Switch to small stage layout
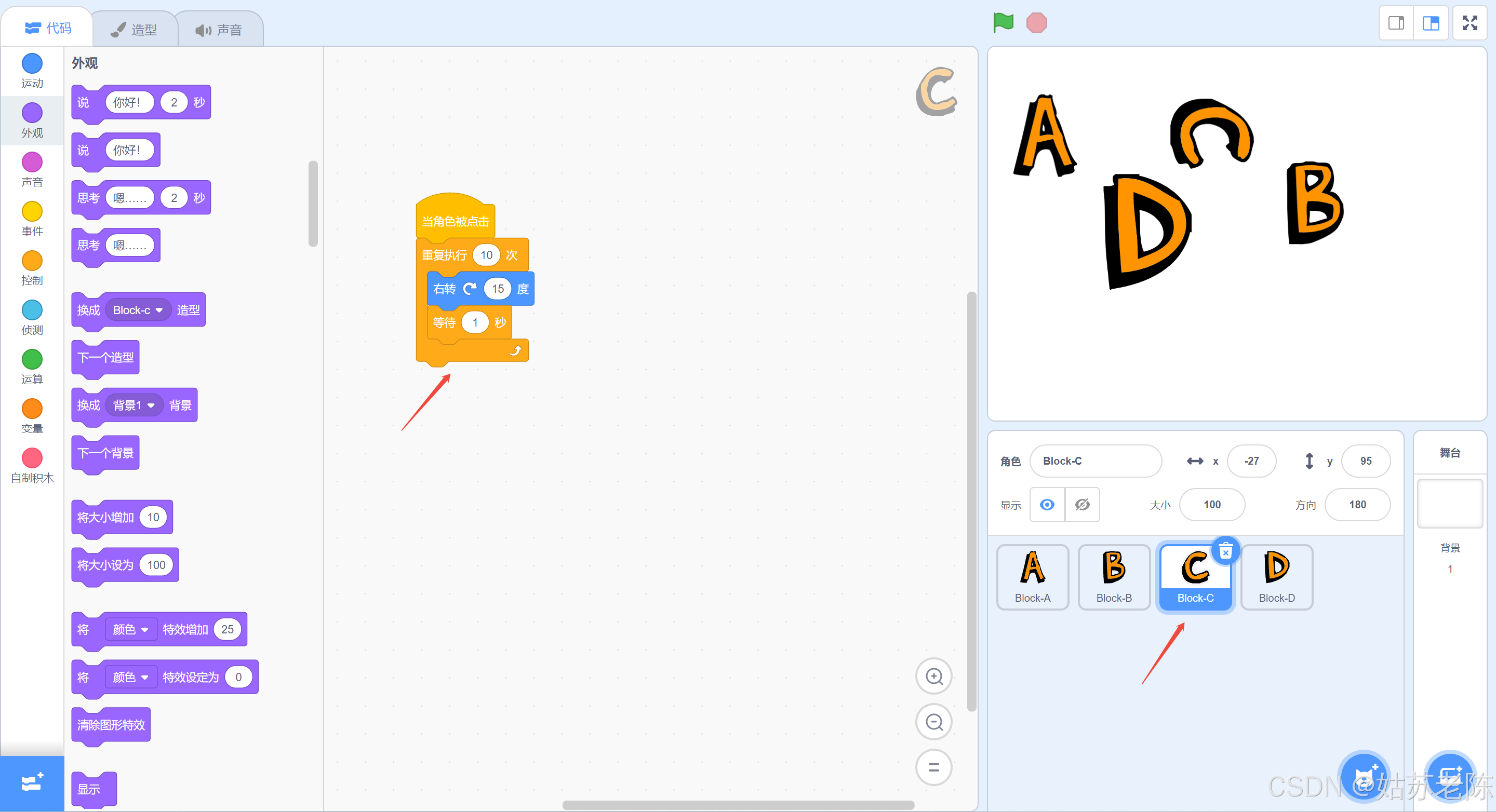1496x812 pixels. point(1396,23)
